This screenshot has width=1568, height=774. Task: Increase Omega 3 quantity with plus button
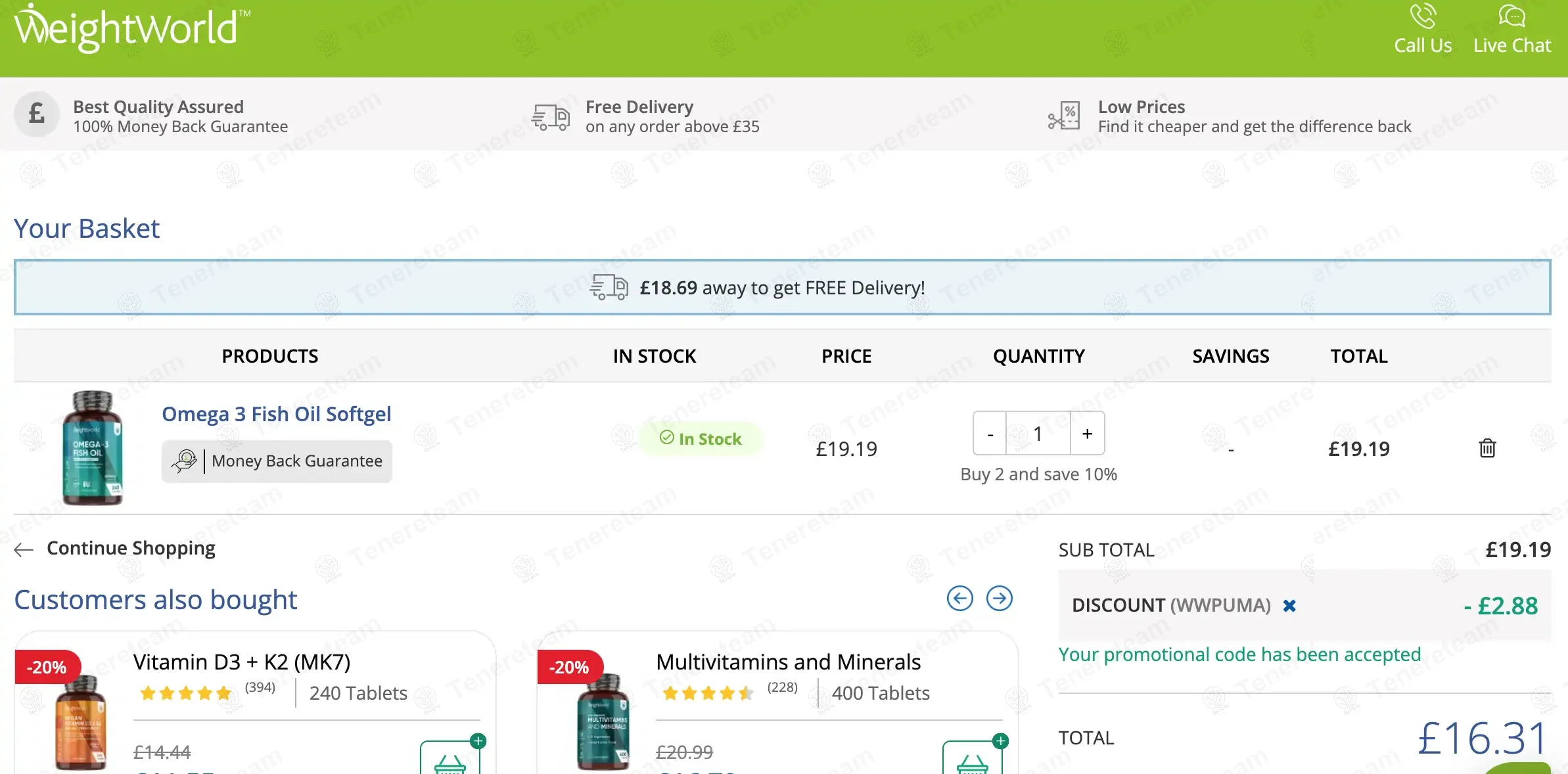[x=1088, y=434]
